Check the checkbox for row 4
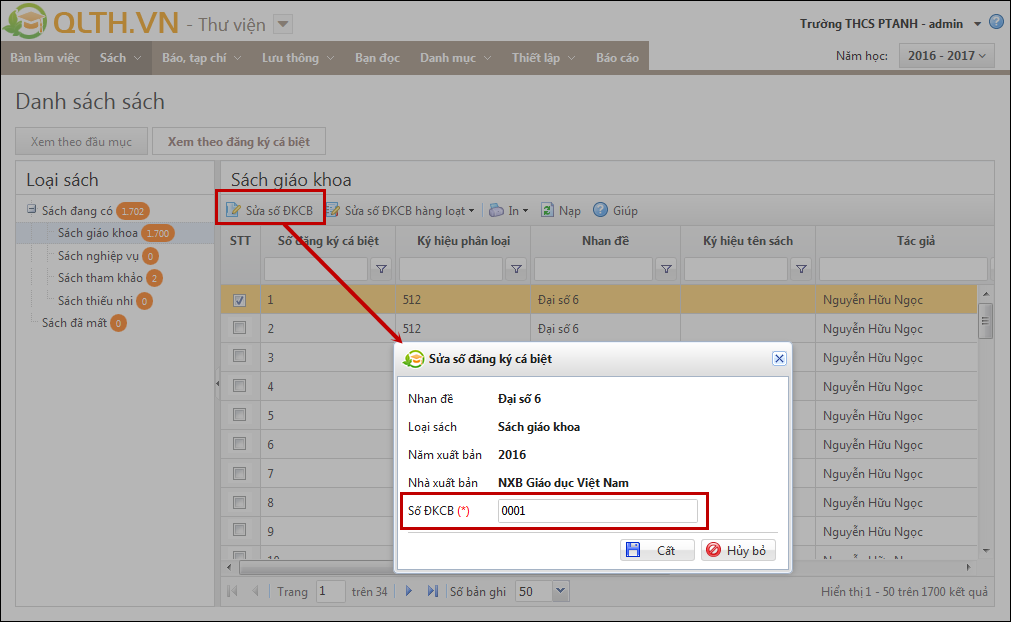The image size is (1011, 622). (x=239, y=385)
